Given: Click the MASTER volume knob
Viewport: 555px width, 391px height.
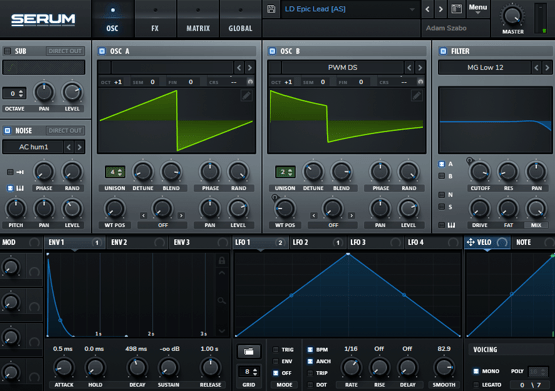Looking at the screenshot, I should (x=513, y=16).
